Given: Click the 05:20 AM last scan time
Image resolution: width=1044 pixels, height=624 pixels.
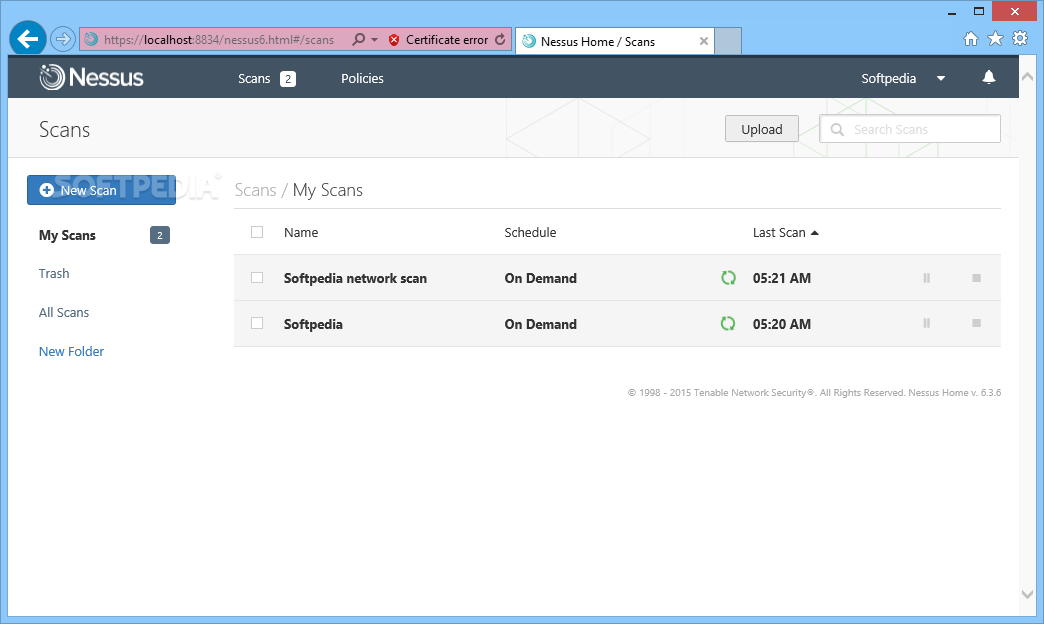Looking at the screenshot, I should (x=782, y=324).
